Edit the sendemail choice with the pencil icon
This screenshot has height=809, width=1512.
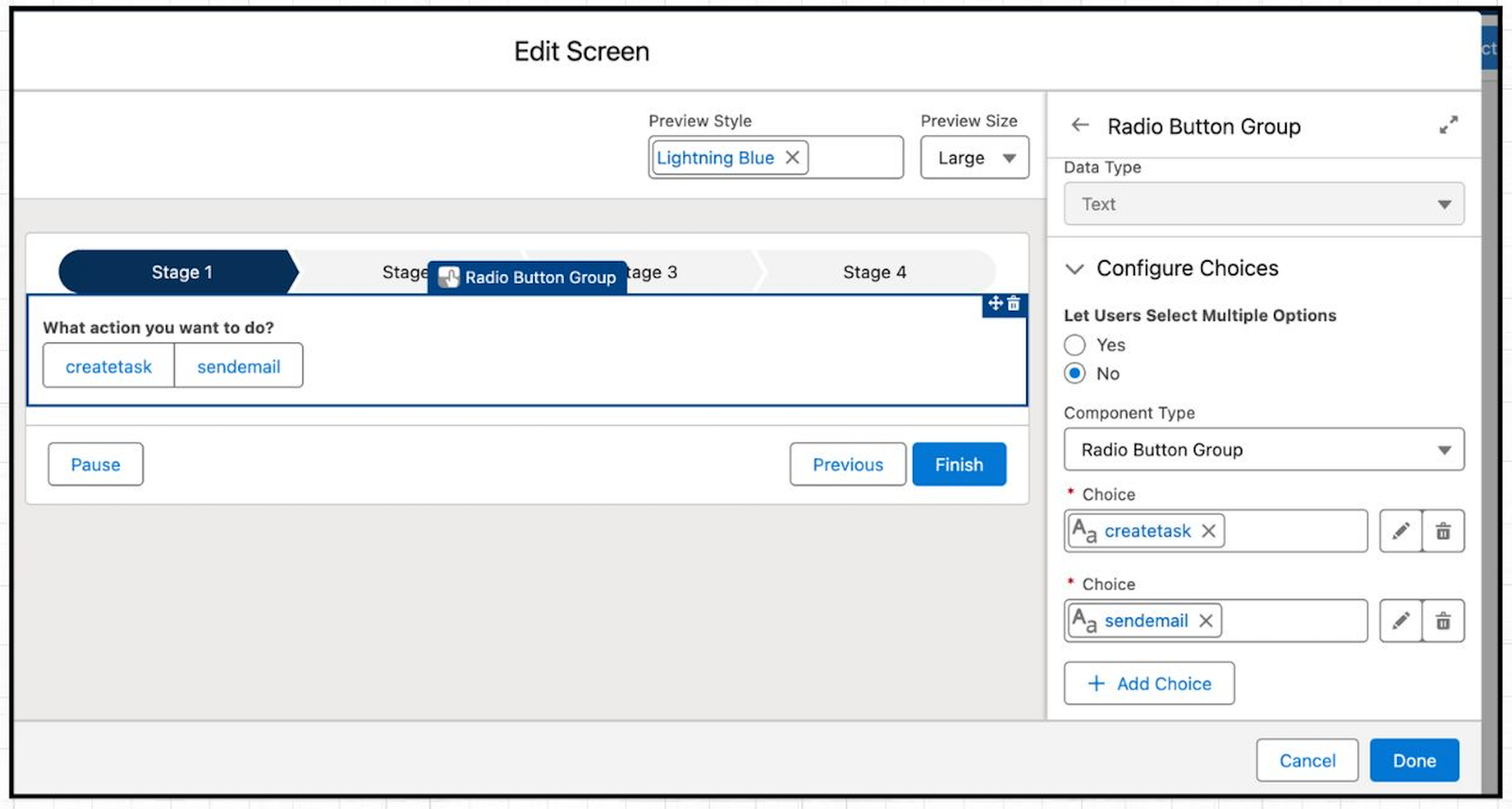1400,621
